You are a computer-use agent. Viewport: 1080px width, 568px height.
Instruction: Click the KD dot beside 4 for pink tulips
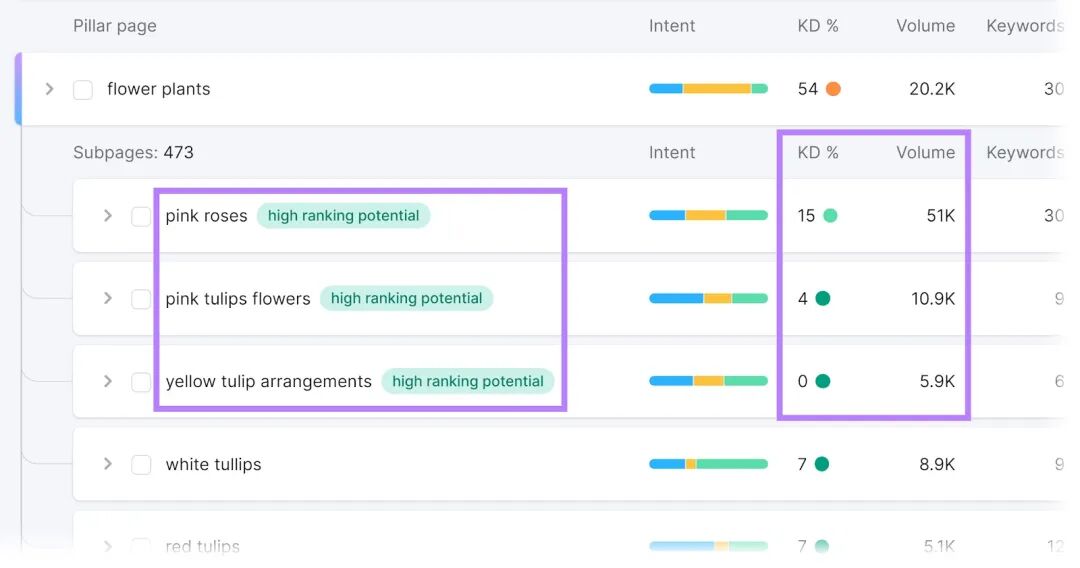point(822,298)
